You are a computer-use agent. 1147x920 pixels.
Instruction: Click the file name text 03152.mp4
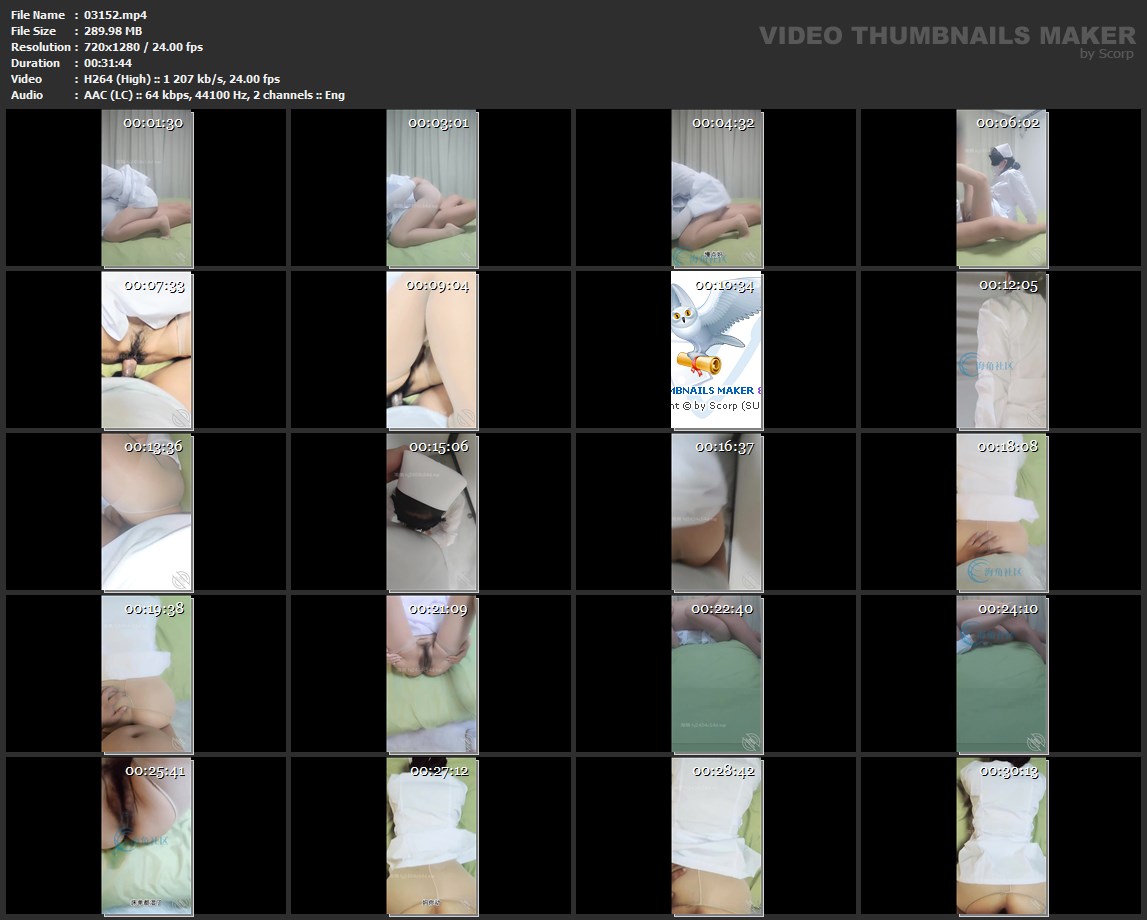pos(116,15)
